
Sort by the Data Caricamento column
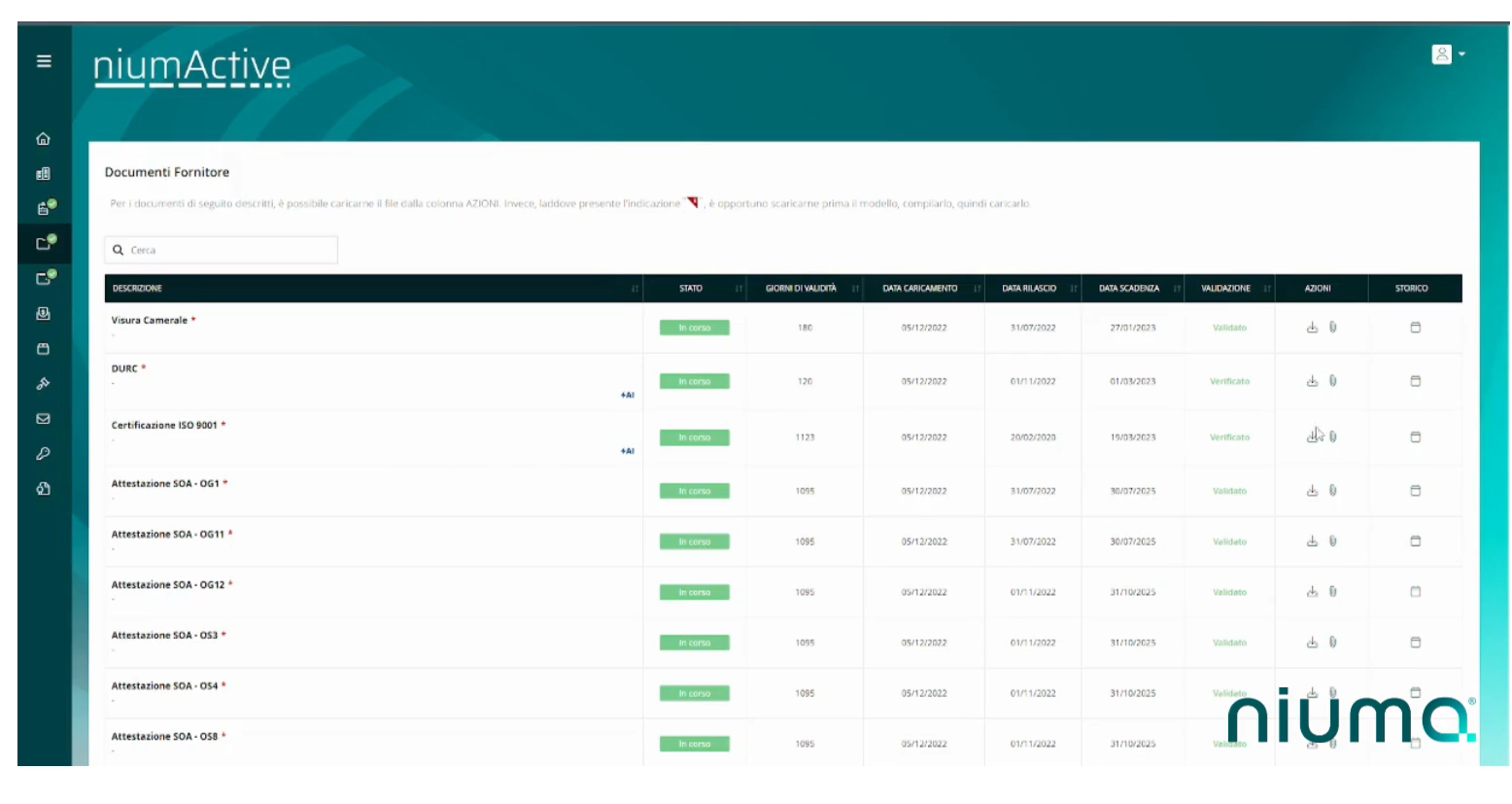pos(978,289)
